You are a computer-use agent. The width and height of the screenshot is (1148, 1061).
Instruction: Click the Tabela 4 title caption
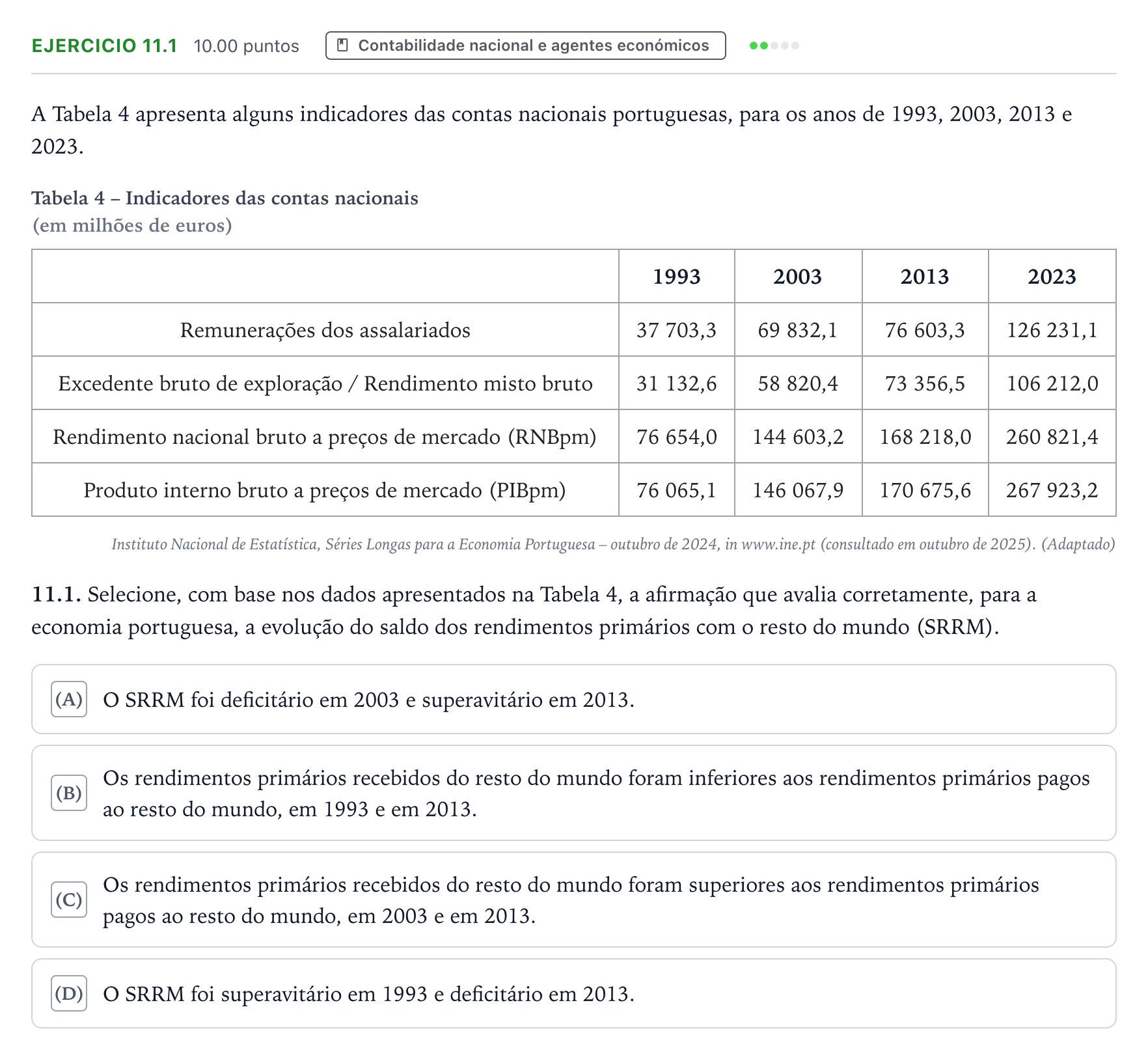[225, 198]
